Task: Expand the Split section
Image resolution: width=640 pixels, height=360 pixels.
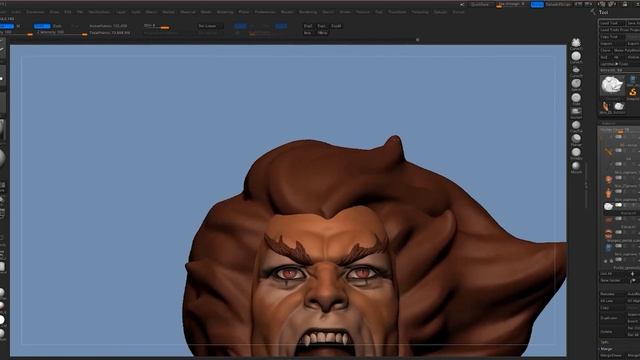Action: [605, 342]
